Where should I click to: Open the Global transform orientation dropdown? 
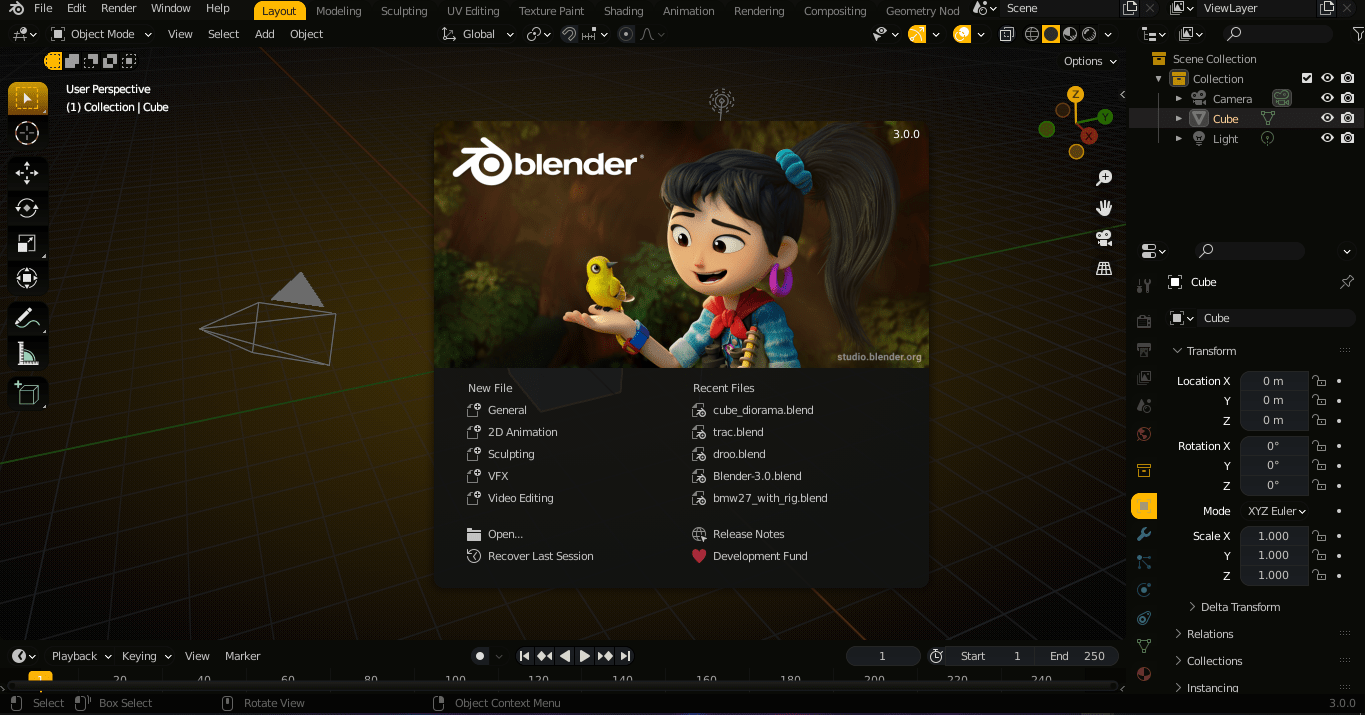479,34
